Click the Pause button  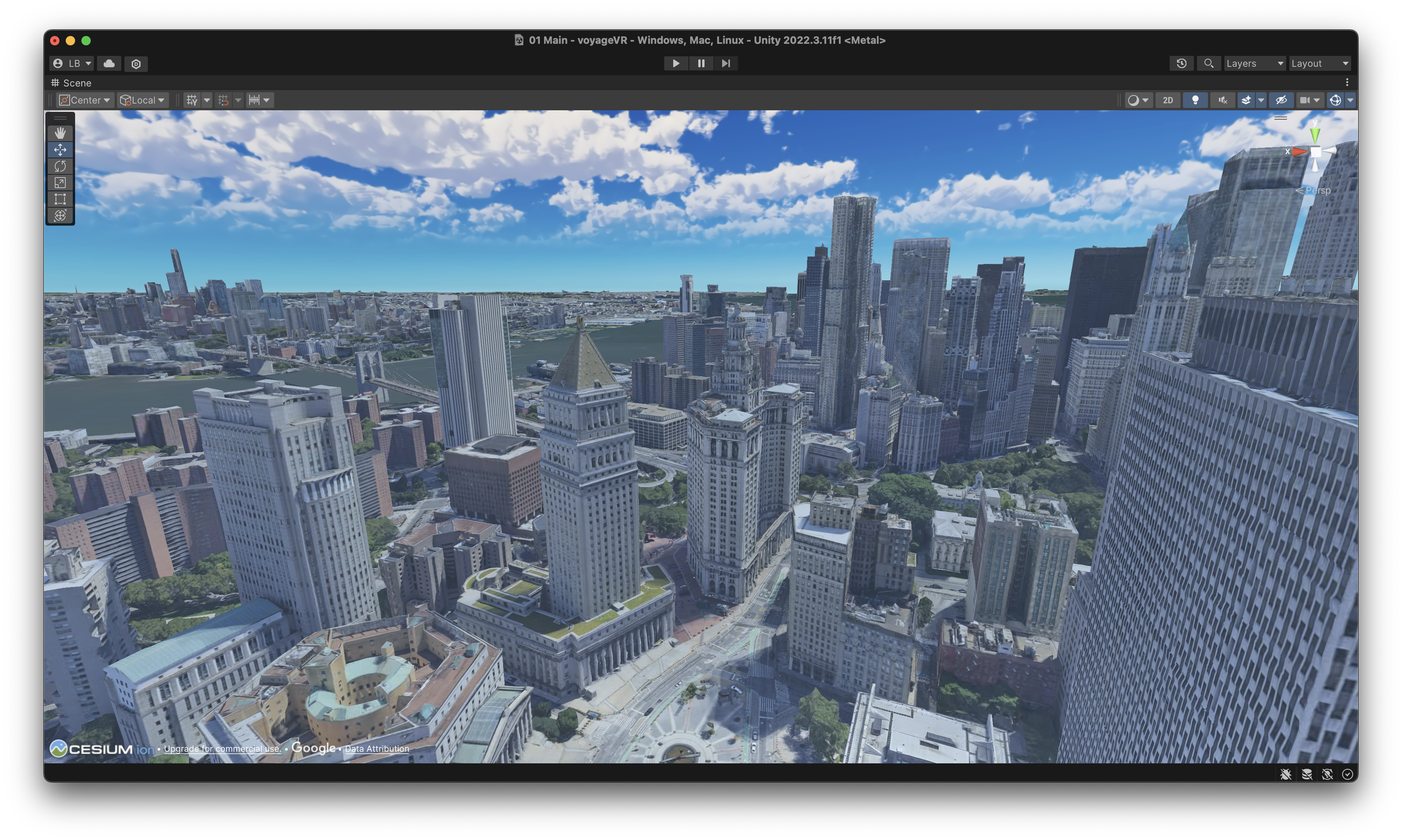tap(701, 63)
